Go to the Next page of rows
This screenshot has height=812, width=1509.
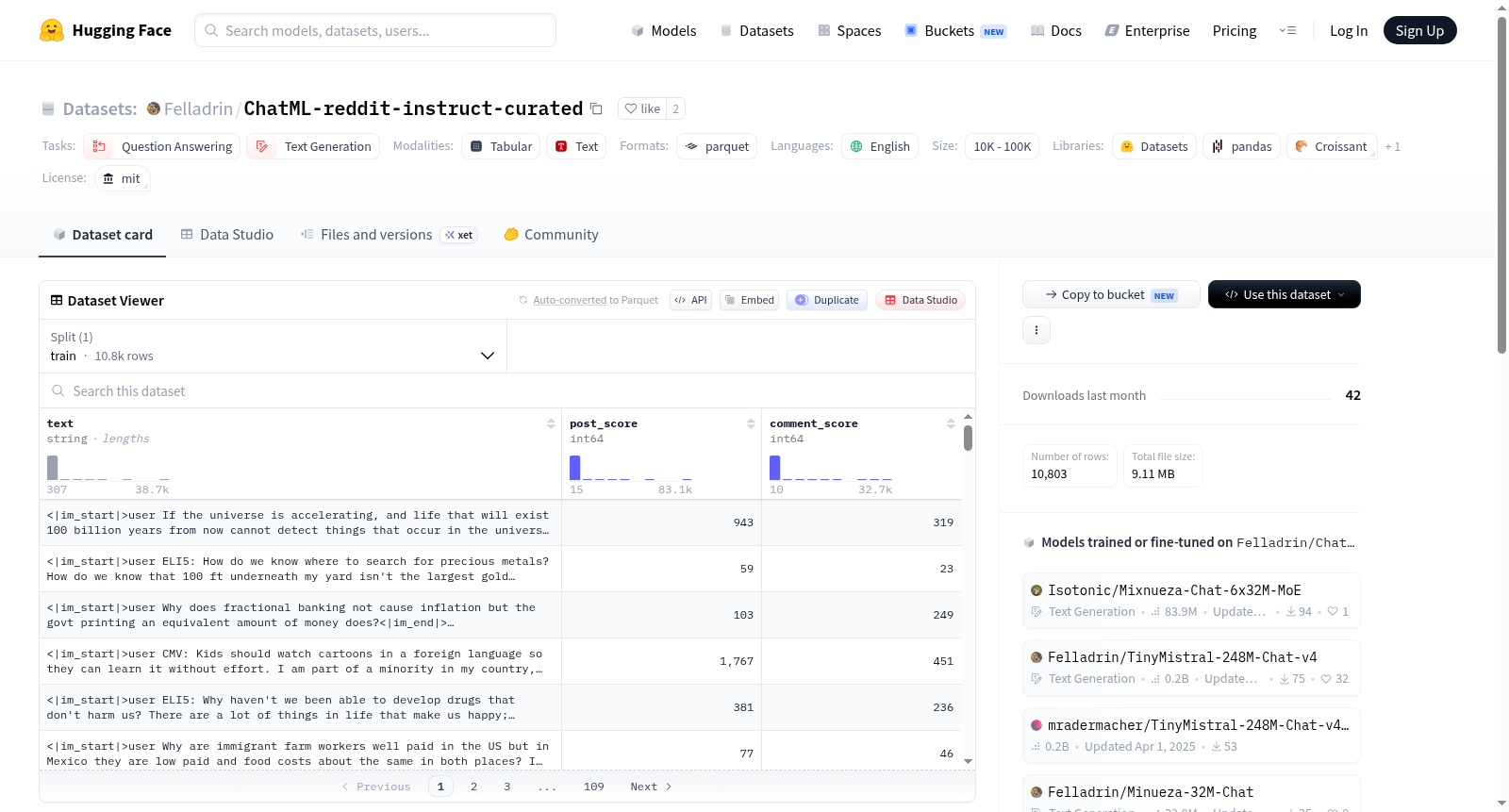pyautogui.click(x=651, y=787)
